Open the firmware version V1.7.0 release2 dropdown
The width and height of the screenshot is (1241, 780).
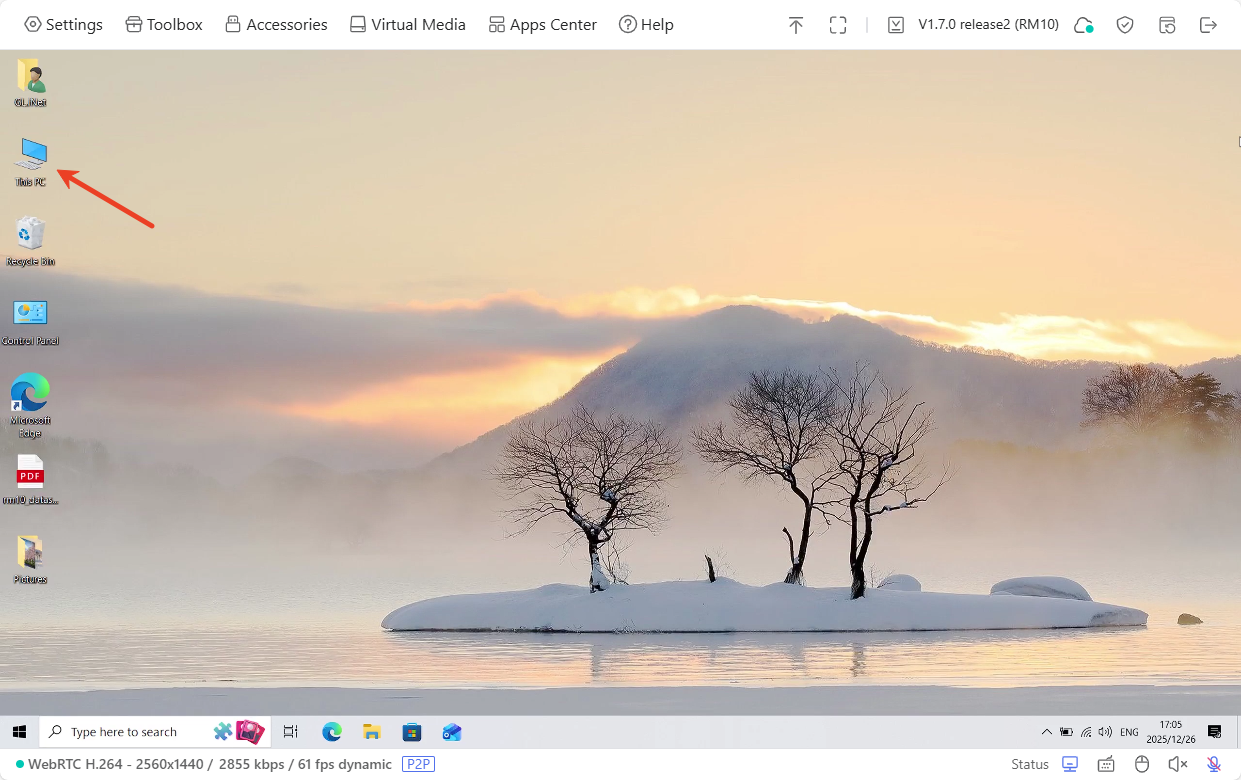point(975,25)
